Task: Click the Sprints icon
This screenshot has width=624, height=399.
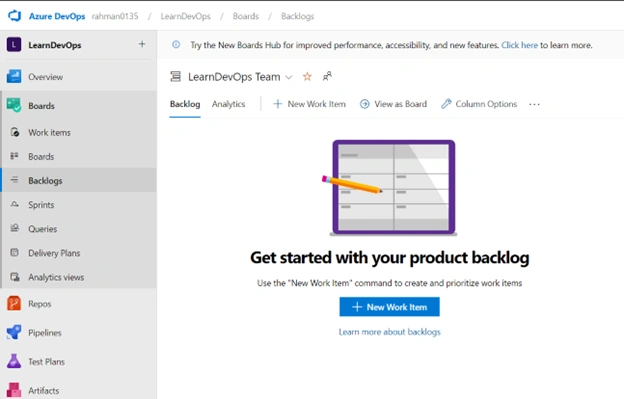Action: click(x=14, y=204)
